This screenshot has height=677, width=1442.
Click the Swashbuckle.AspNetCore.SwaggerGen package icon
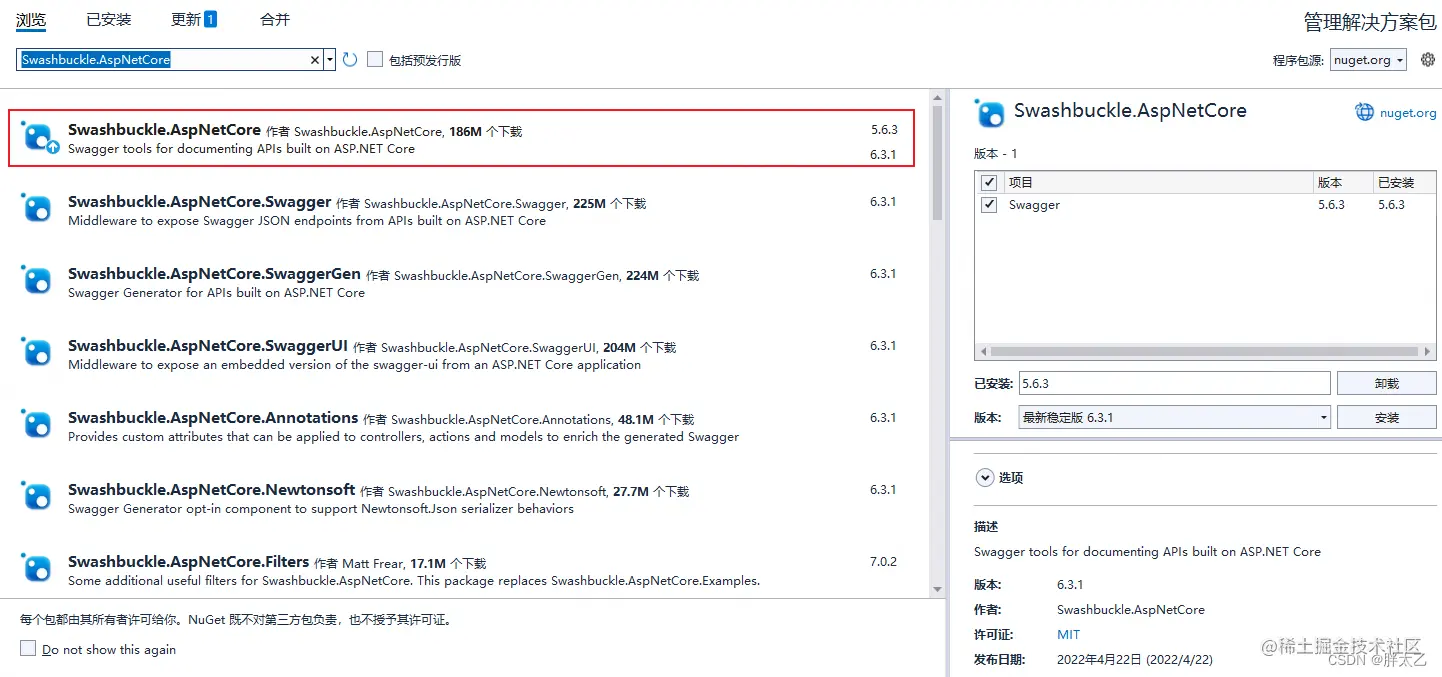37,280
